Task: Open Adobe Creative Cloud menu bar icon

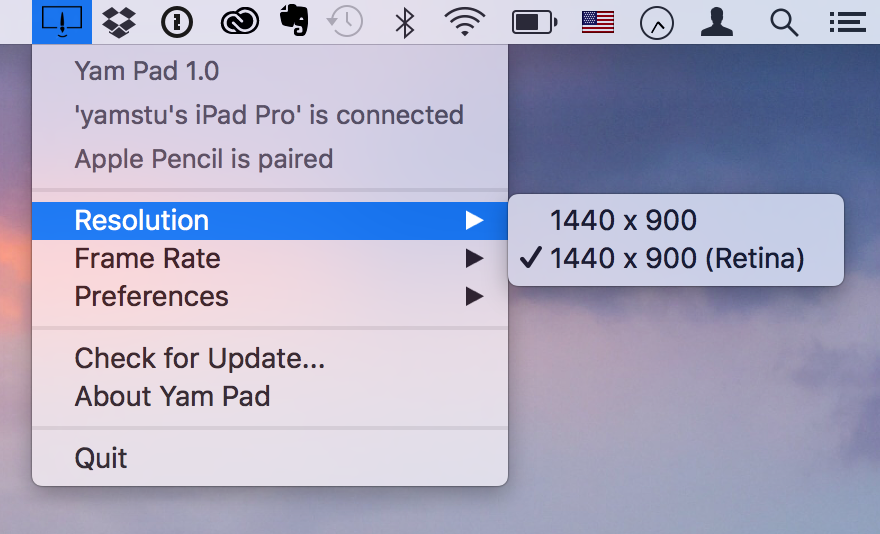Action: click(x=240, y=22)
